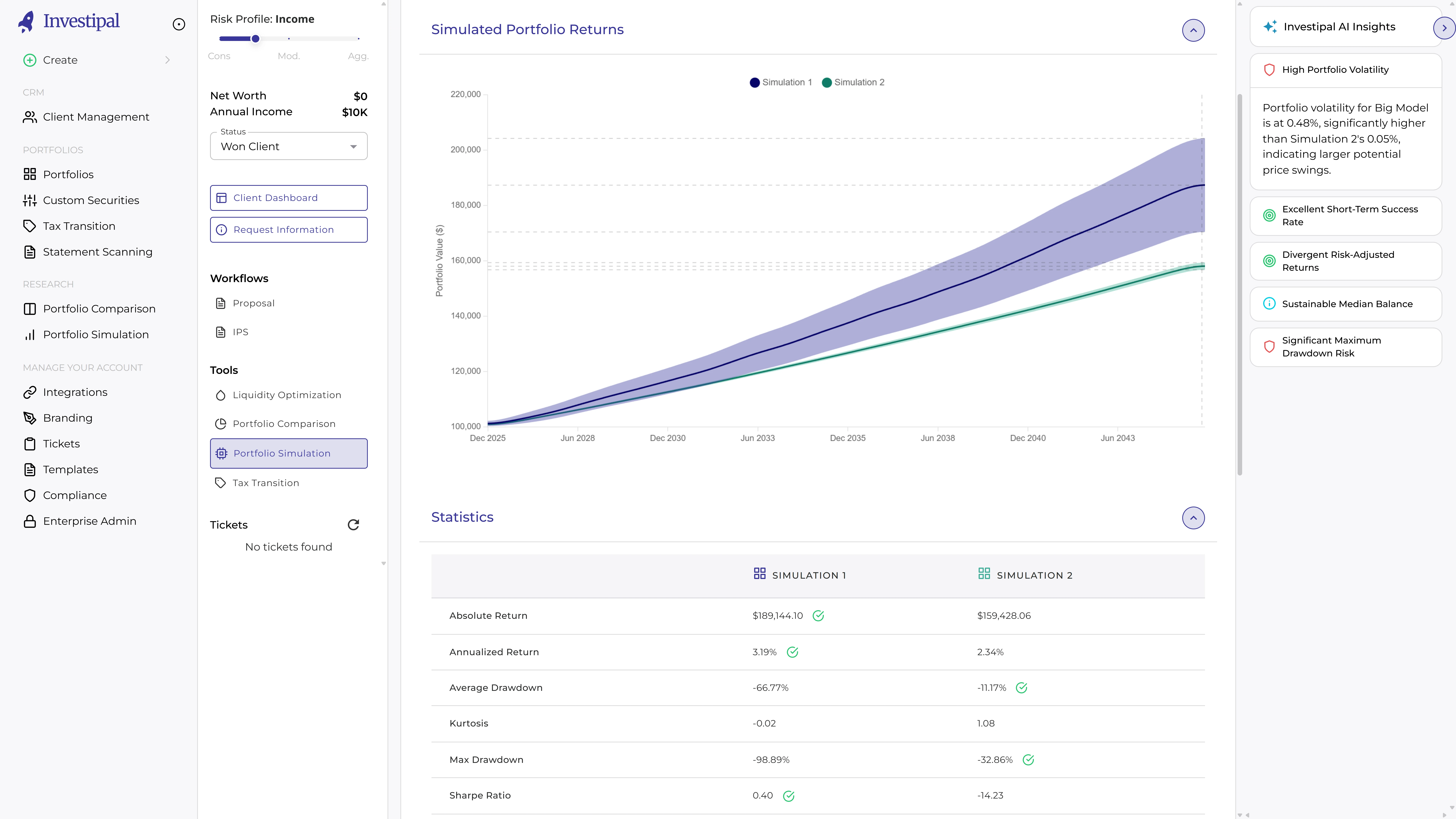Expand the Create menu arrow

coord(167,60)
